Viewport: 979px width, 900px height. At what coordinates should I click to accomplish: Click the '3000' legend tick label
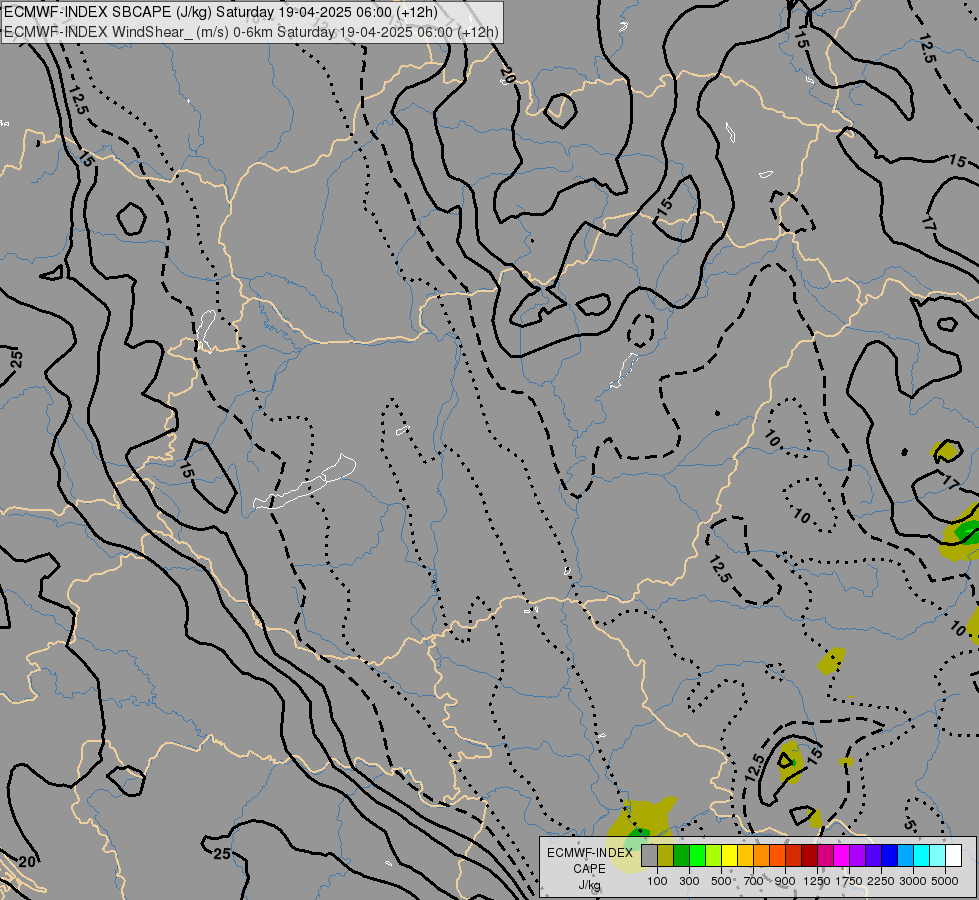913,881
